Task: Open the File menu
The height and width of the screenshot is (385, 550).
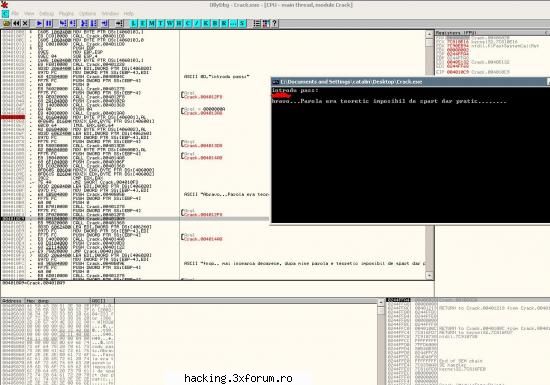Action: [15, 13]
